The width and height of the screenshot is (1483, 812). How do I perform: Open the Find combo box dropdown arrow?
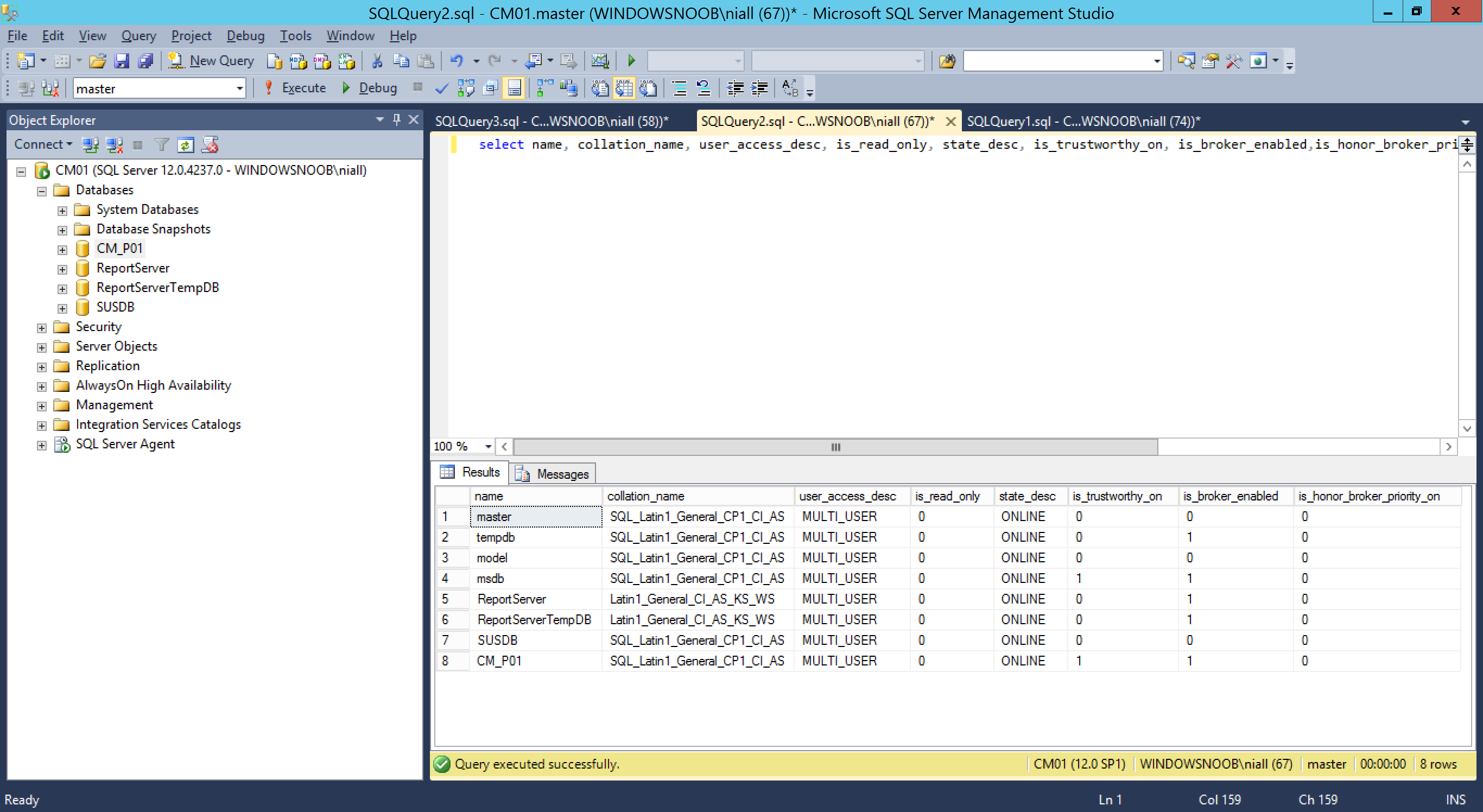click(x=1157, y=60)
